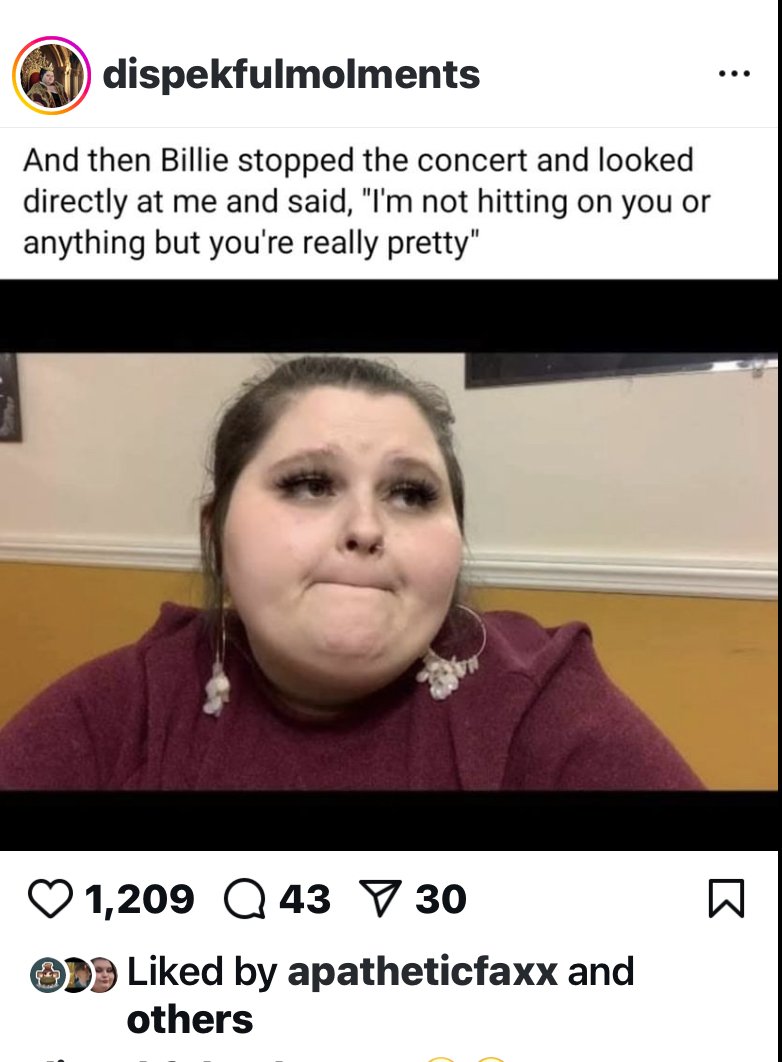Open the 43 comments count

point(305,899)
